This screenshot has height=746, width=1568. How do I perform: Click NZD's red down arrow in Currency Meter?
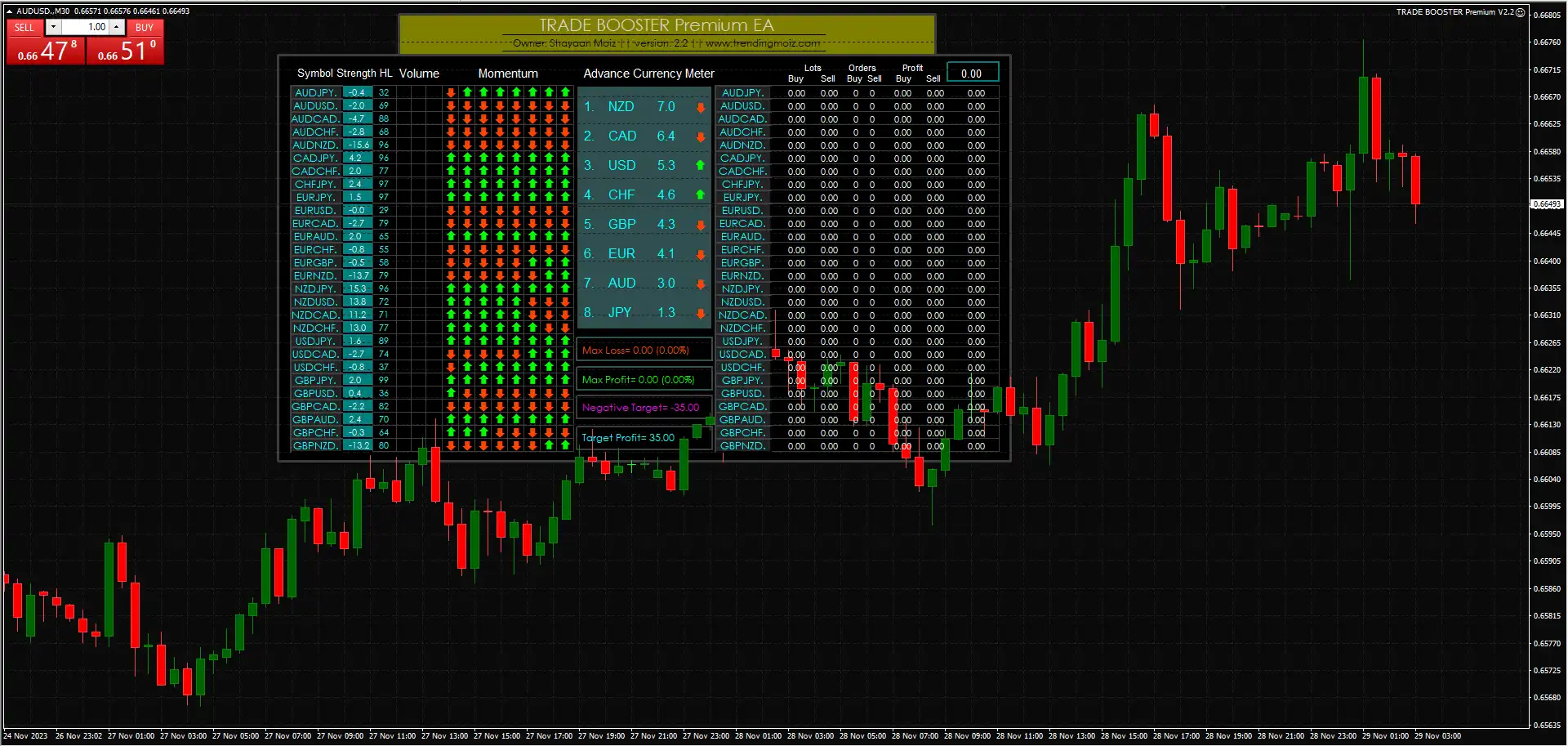click(x=700, y=107)
